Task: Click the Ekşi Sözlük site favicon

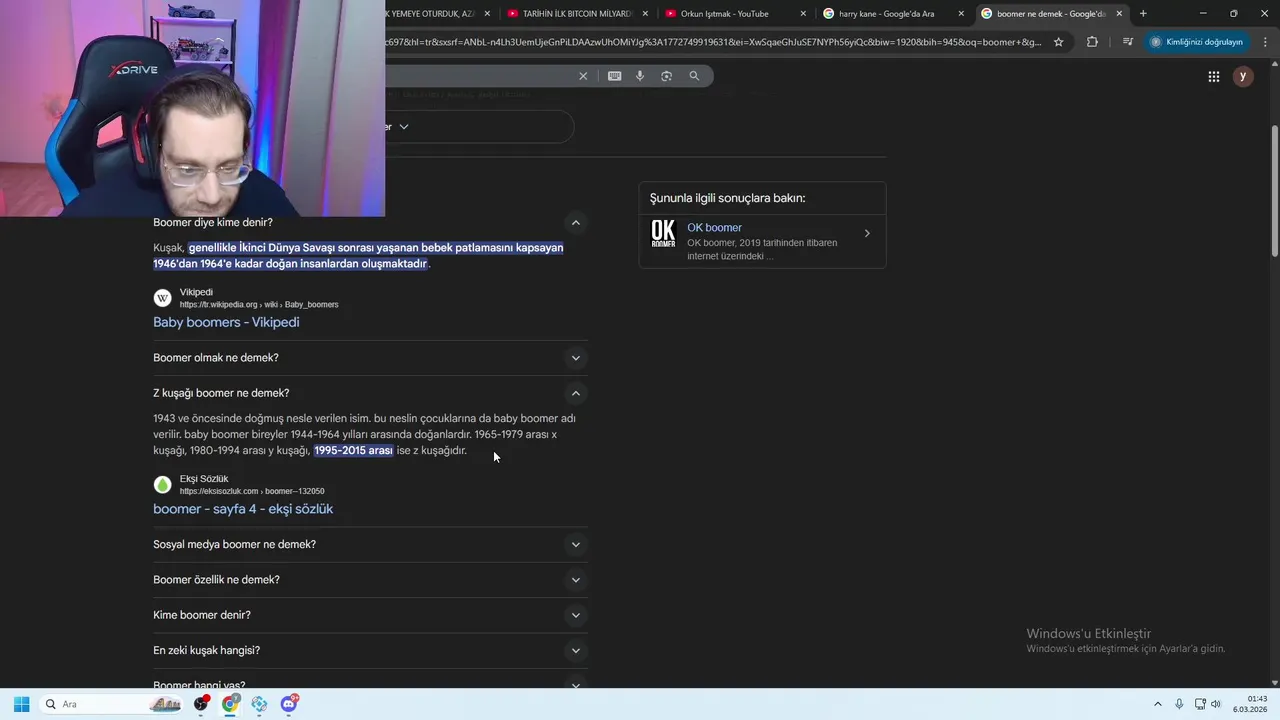Action: pyautogui.click(x=162, y=485)
